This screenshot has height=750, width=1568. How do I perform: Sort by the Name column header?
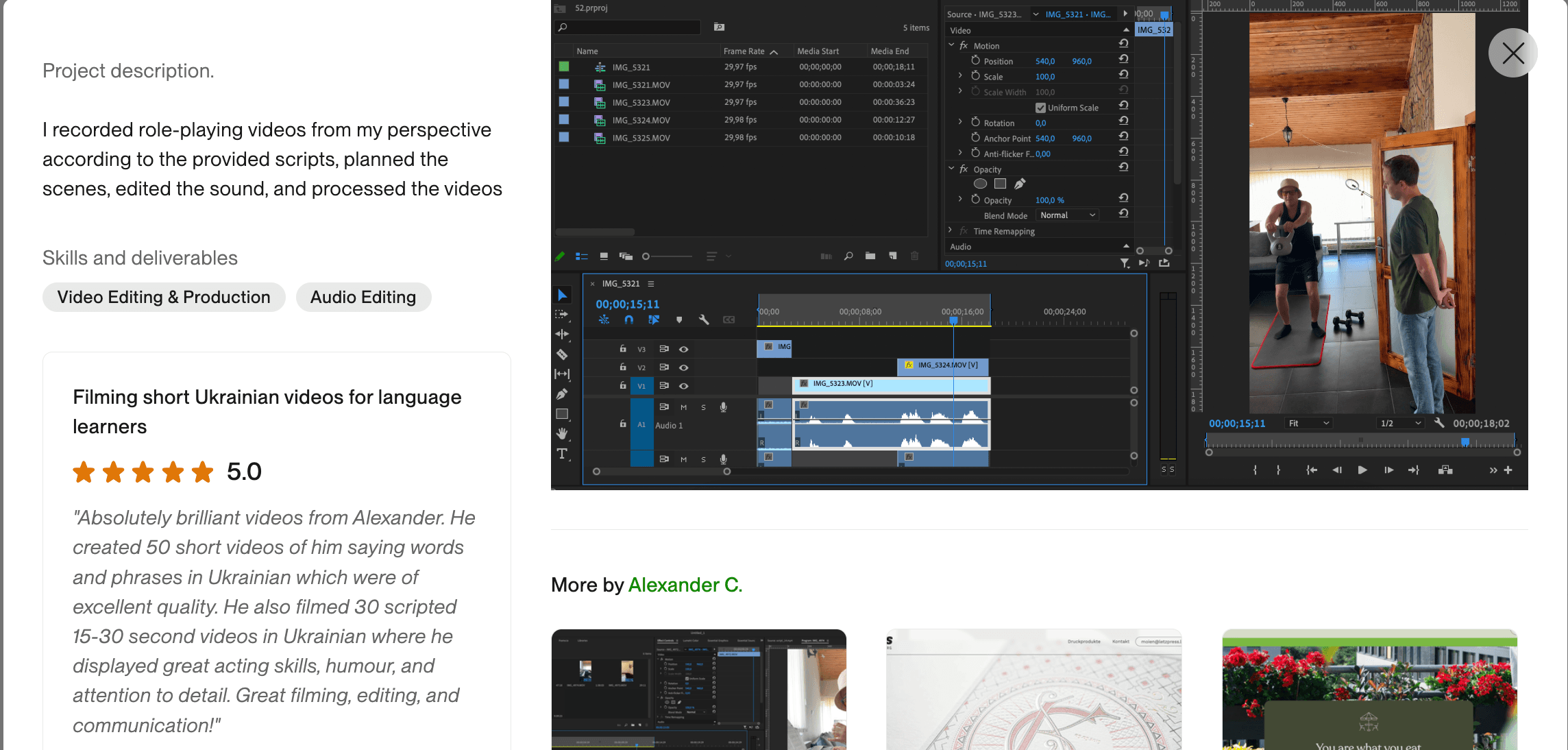click(587, 51)
